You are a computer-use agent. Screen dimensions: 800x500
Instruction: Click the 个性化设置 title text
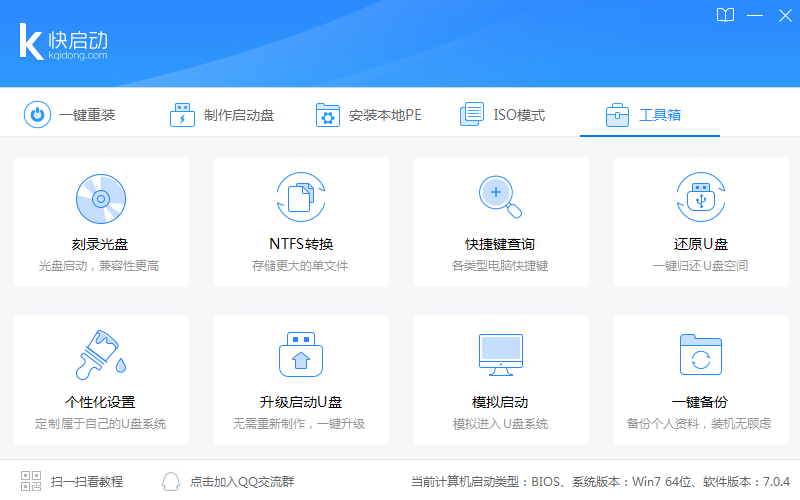point(100,403)
